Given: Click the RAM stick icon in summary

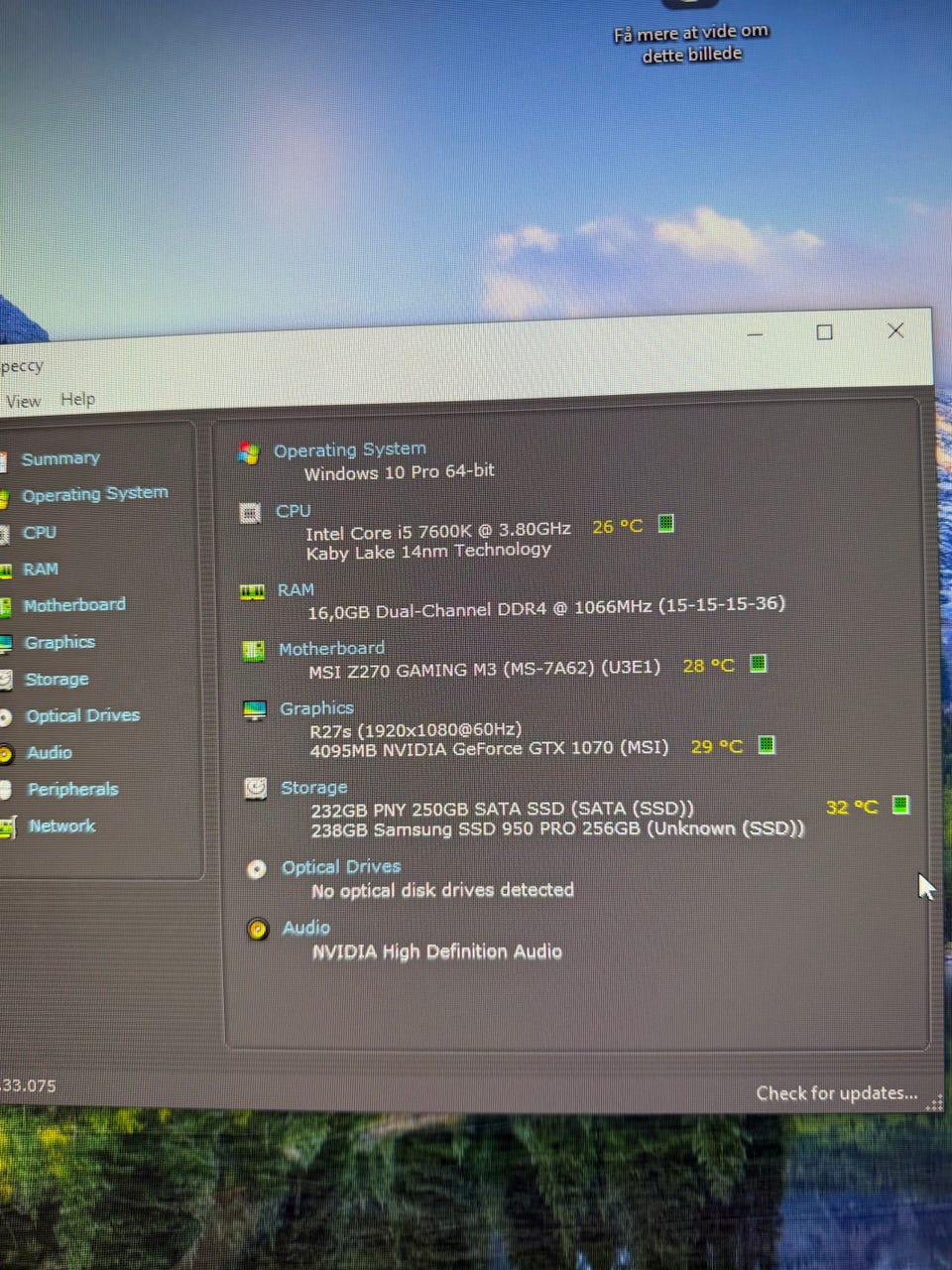Looking at the screenshot, I should [x=252, y=592].
